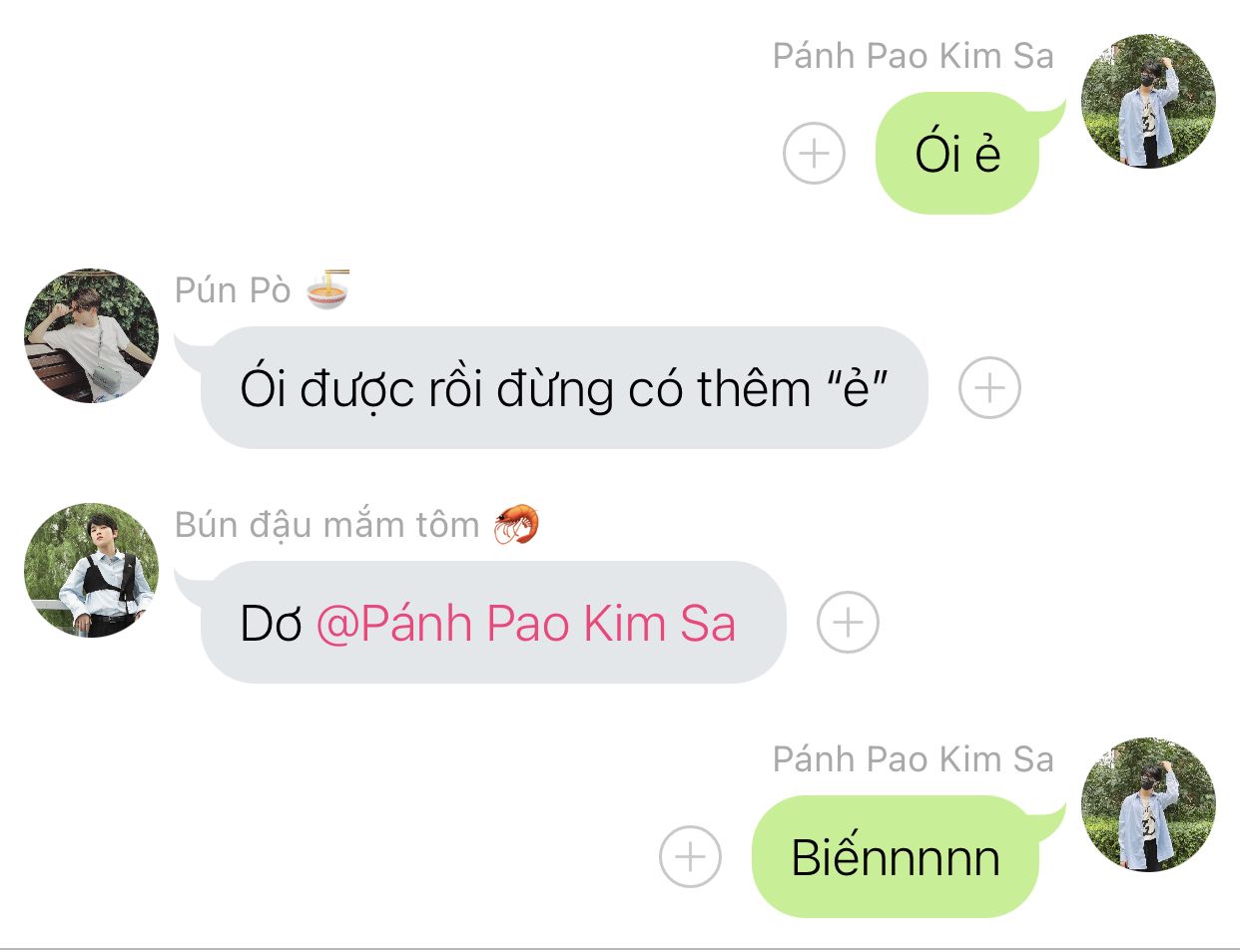Open Pánh Pao Kim Sa's bottom avatar
Image resolution: width=1240 pixels, height=952 pixels.
pos(1148,804)
